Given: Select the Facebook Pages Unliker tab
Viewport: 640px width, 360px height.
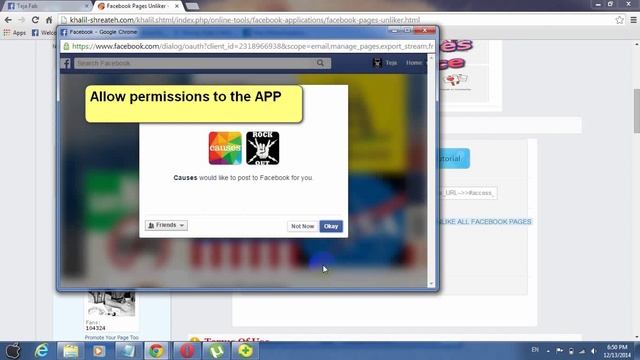Looking at the screenshot, I should point(137,6).
